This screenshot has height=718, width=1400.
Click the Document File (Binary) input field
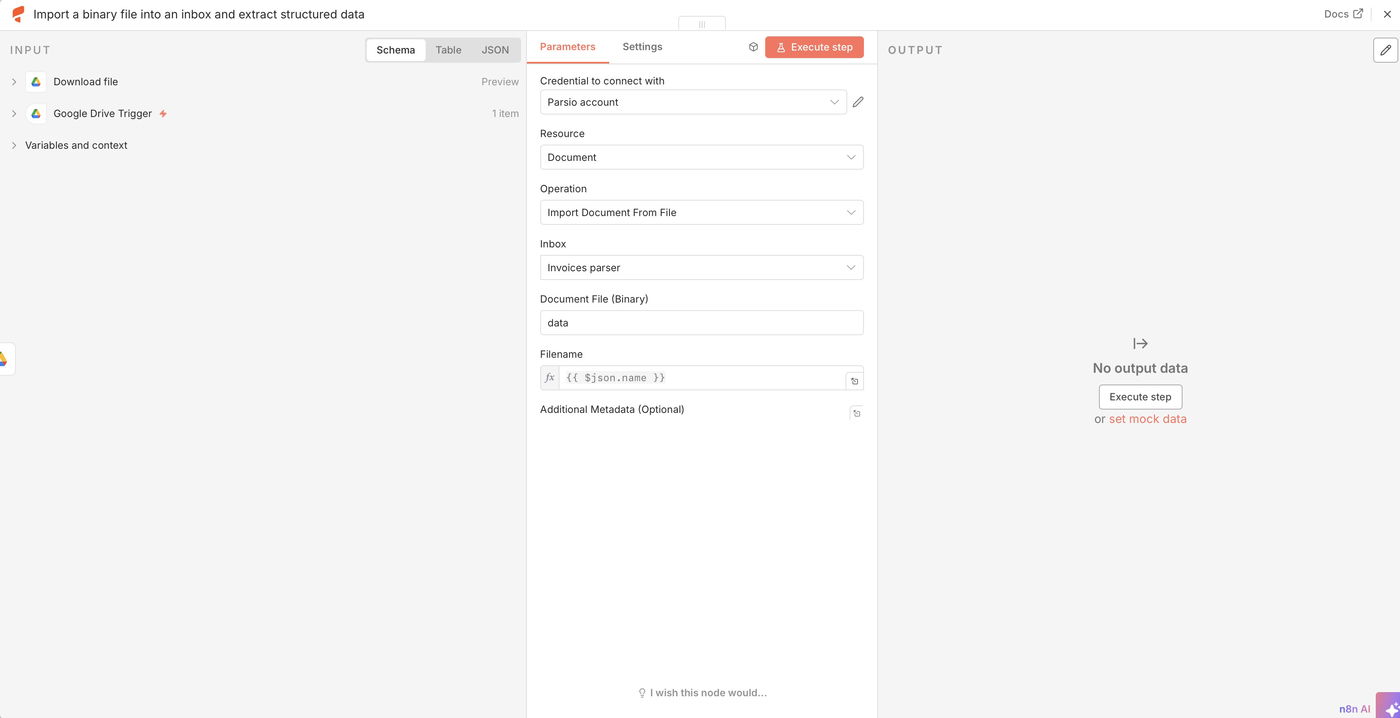point(701,323)
